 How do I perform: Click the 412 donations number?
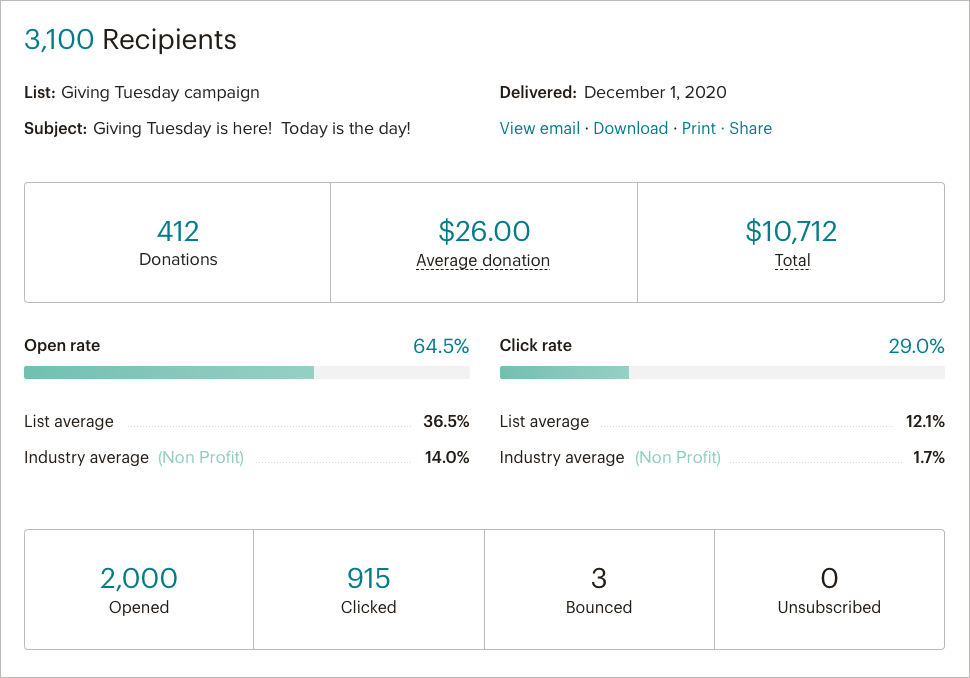(x=178, y=231)
